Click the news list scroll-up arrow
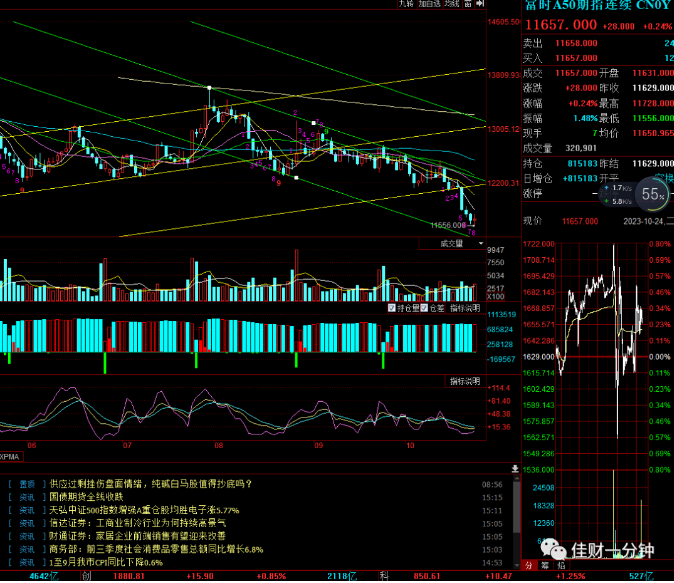 point(517,478)
